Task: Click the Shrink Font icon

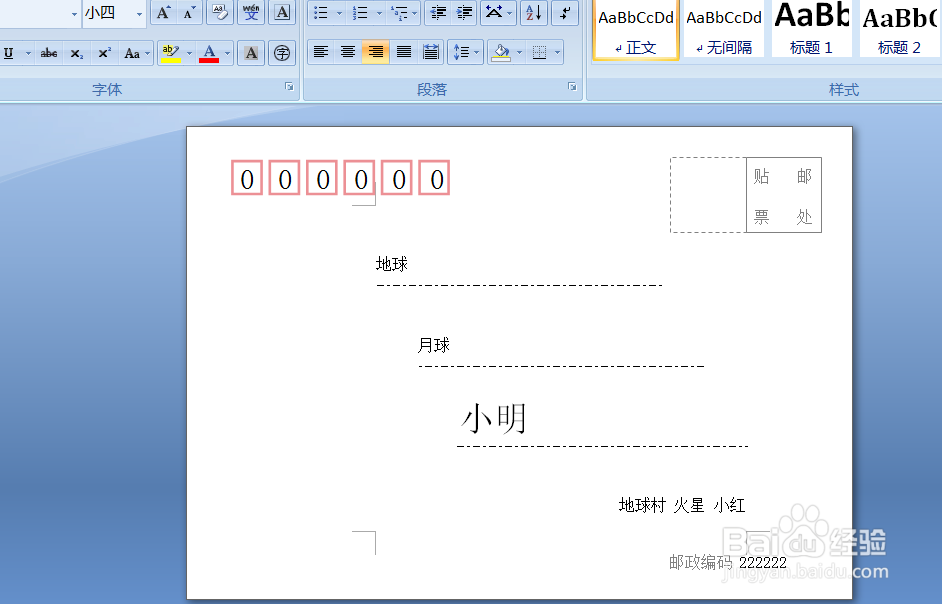Action: [x=188, y=13]
